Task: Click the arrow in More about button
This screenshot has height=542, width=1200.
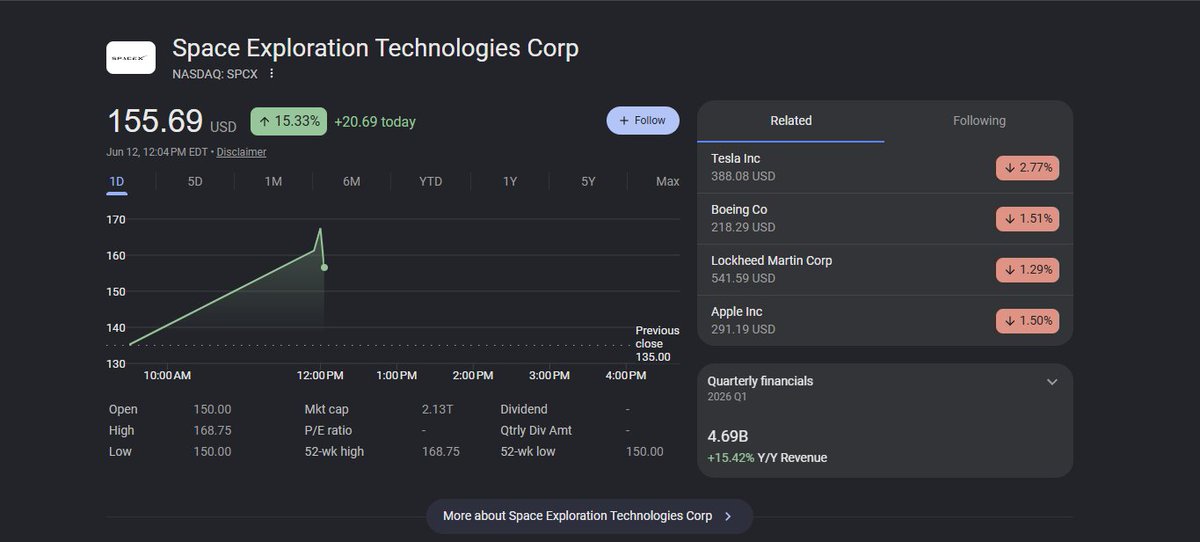Action: click(728, 517)
